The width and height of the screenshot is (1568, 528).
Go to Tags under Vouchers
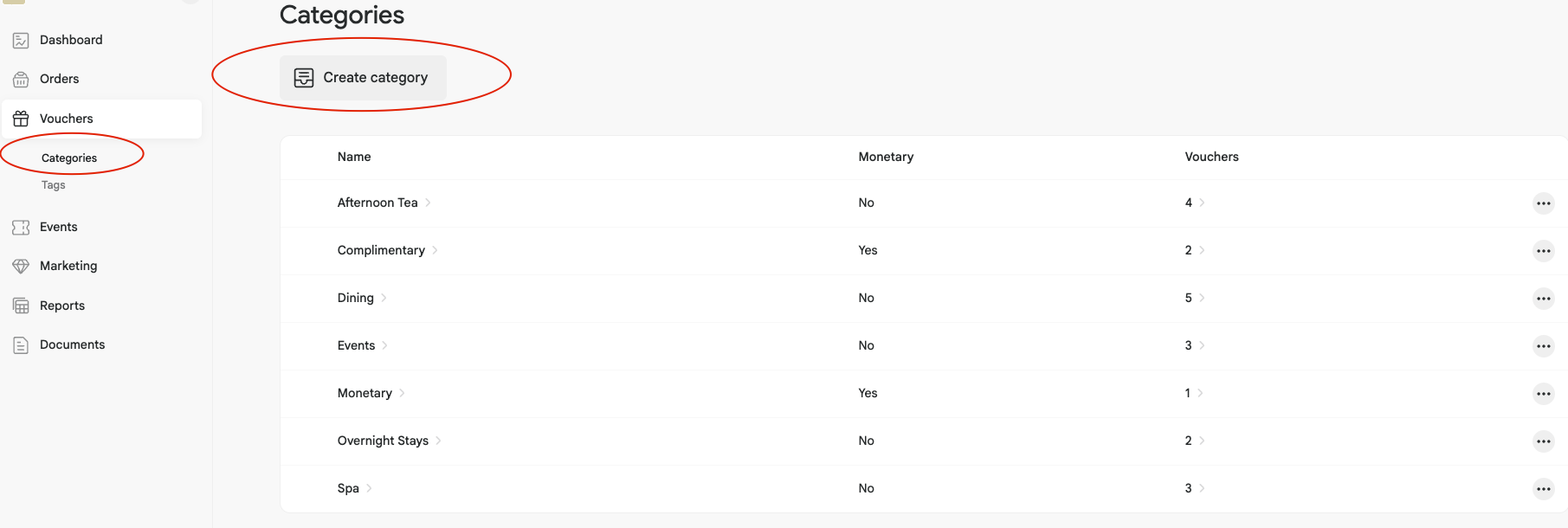tap(54, 185)
